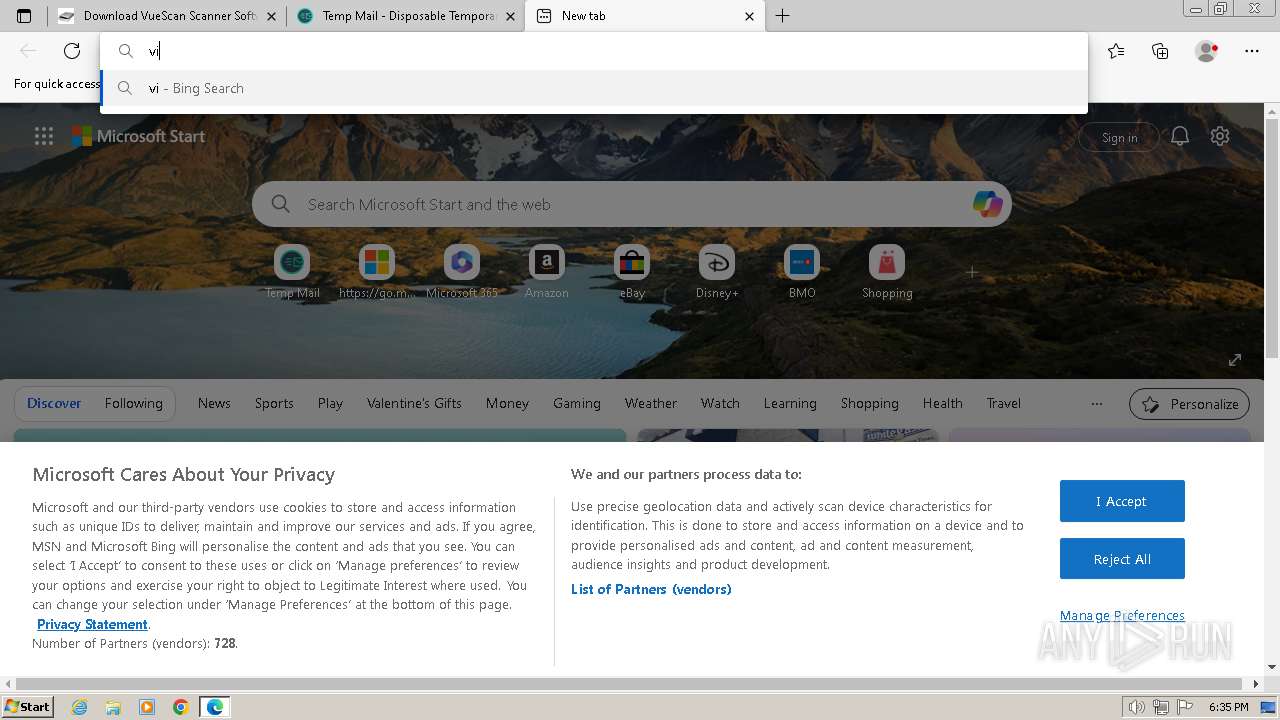Open a new tab with plus button
Viewport: 1280px width, 720px height.
pos(782,16)
